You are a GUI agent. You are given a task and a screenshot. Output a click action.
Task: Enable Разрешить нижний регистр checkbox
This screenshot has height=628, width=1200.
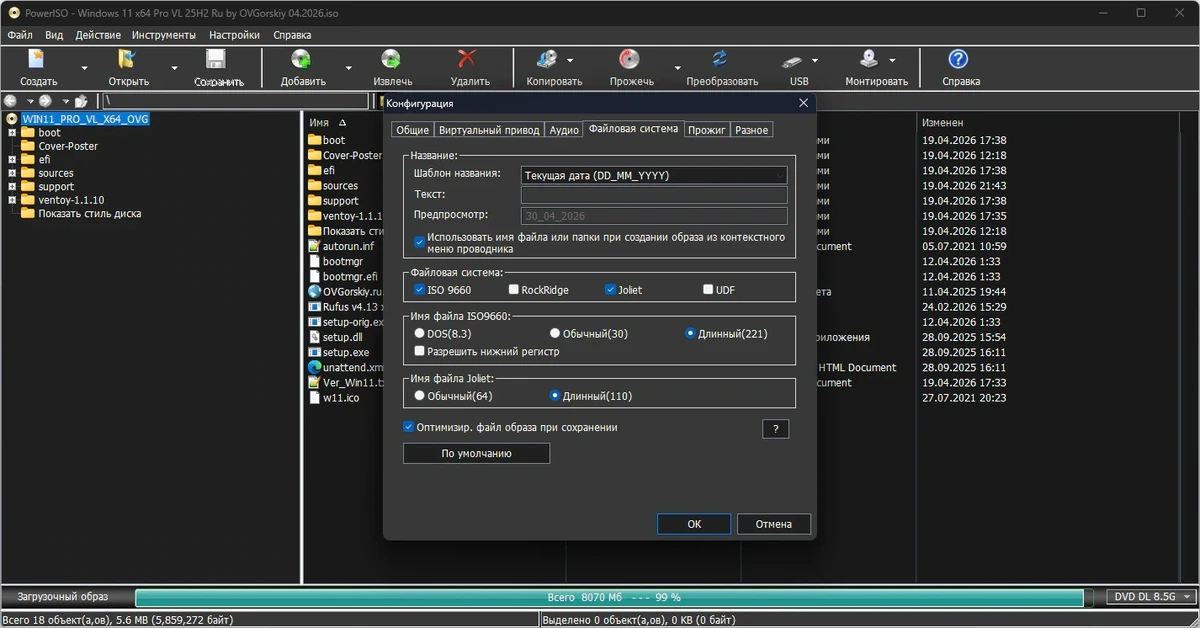(x=419, y=352)
